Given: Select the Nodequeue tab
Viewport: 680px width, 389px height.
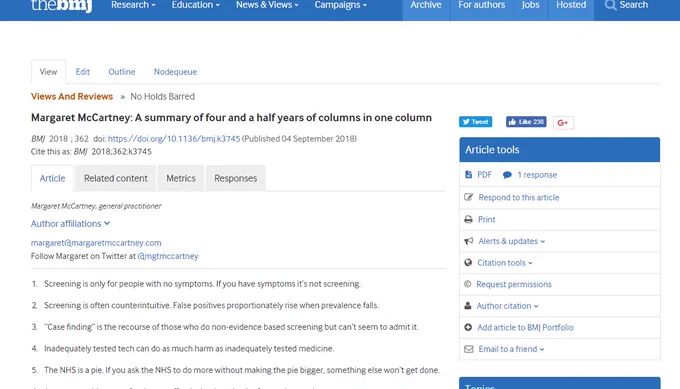Looking at the screenshot, I should (175, 72).
